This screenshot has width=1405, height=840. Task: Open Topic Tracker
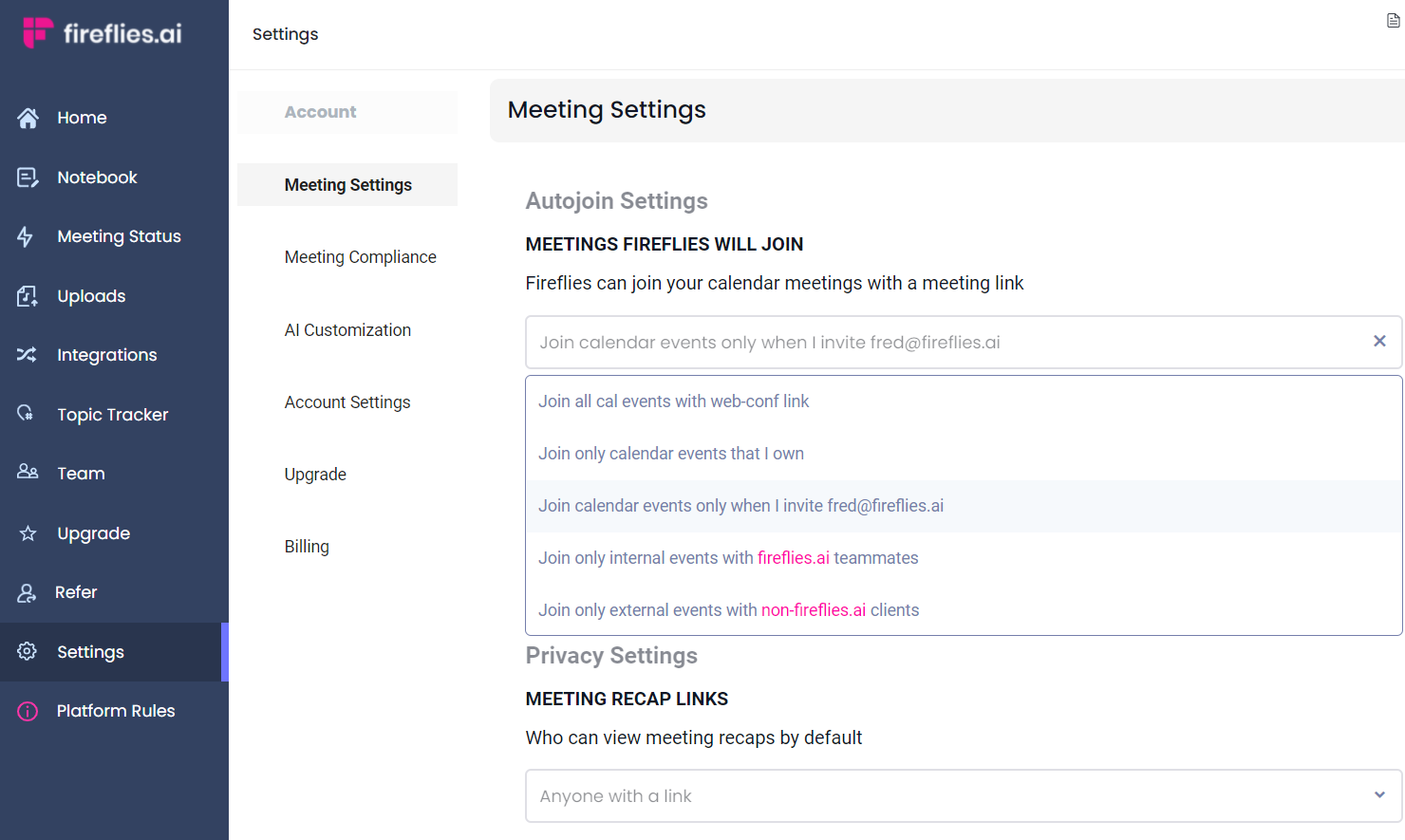point(114,415)
